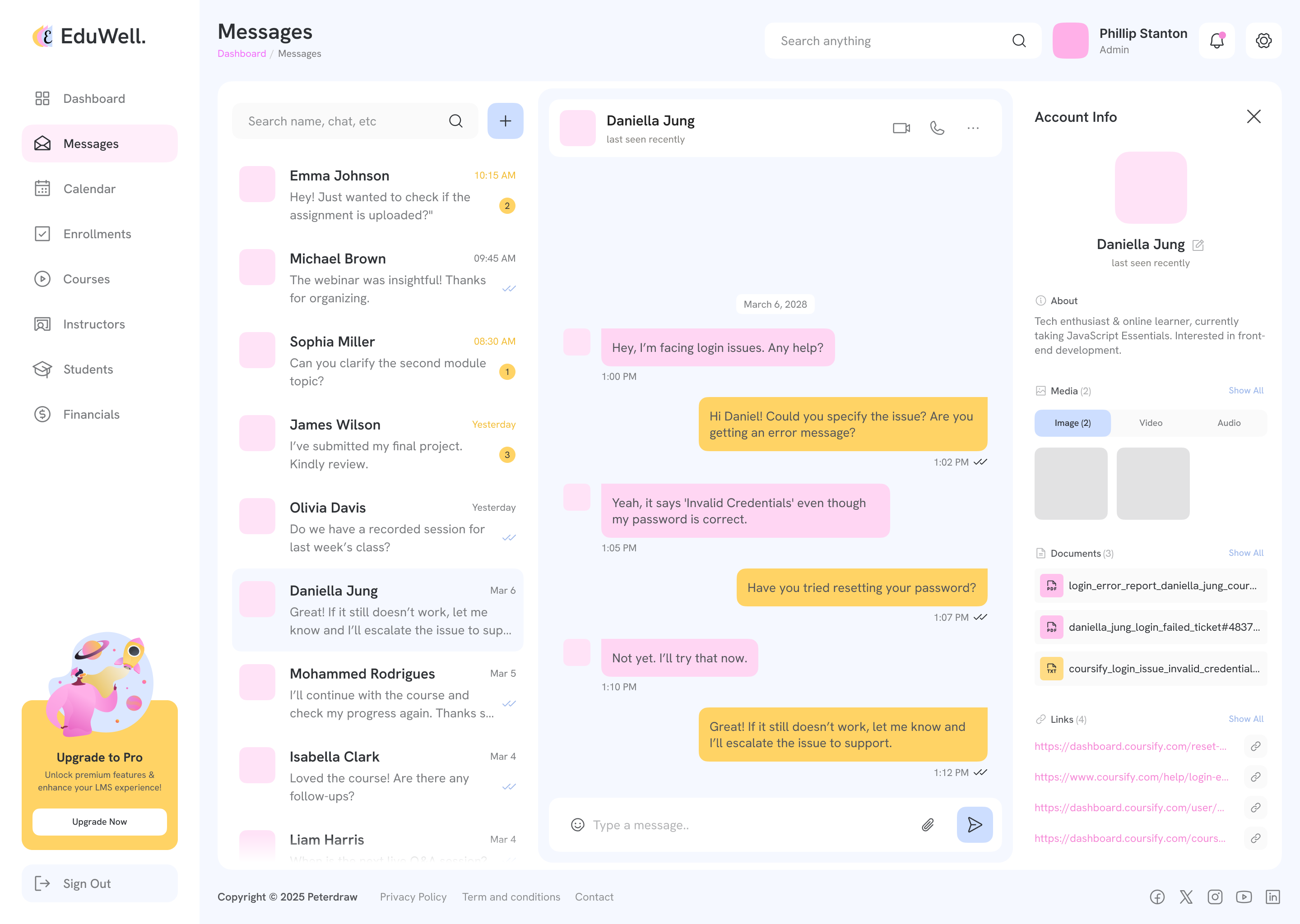Start a new chat with plus button
Image resolution: width=1300 pixels, height=924 pixels.
point(505,120)
